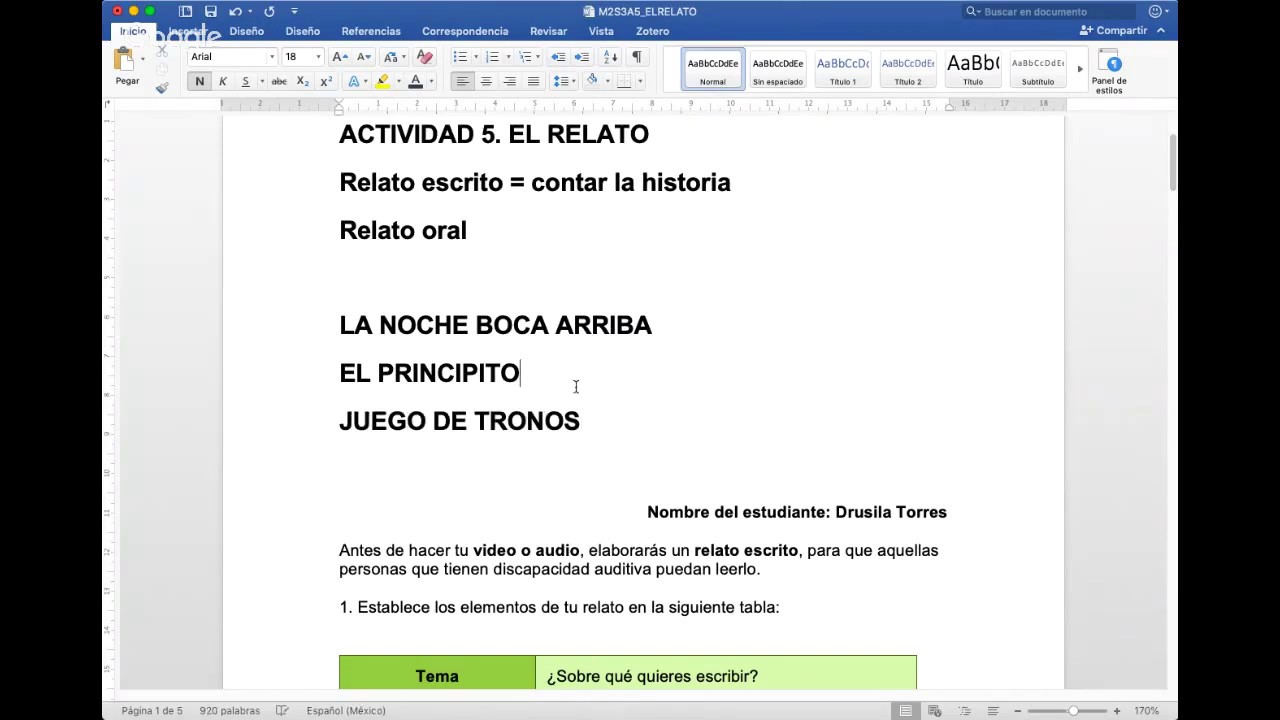The width and height of the screenshot is (1280, 720).
Task: Clear all formatting with eraser icon
Action: (424, 57)
